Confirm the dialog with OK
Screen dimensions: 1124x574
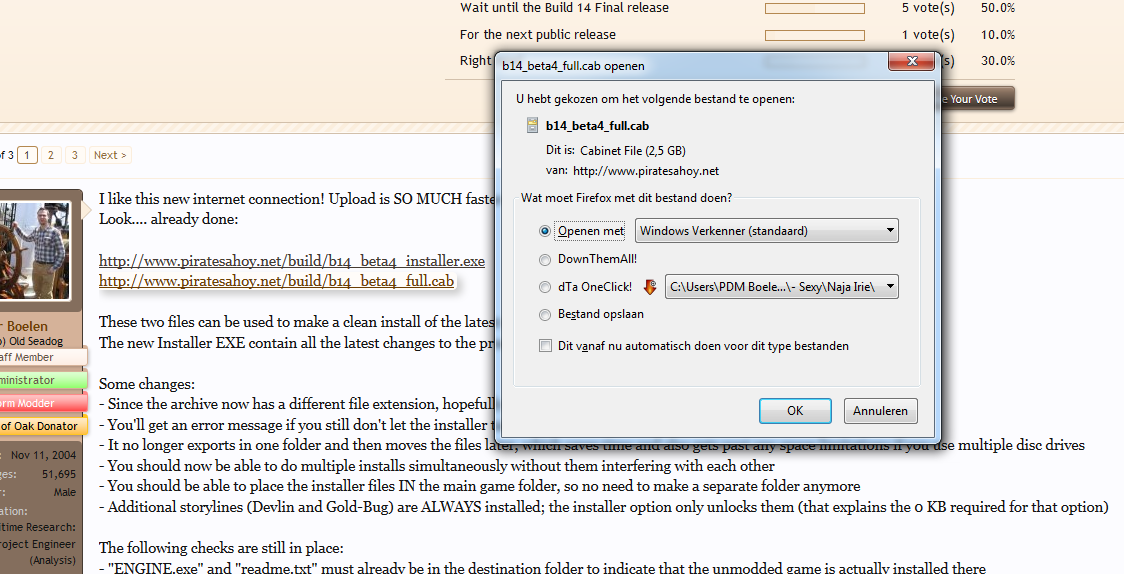pos(795,411)
